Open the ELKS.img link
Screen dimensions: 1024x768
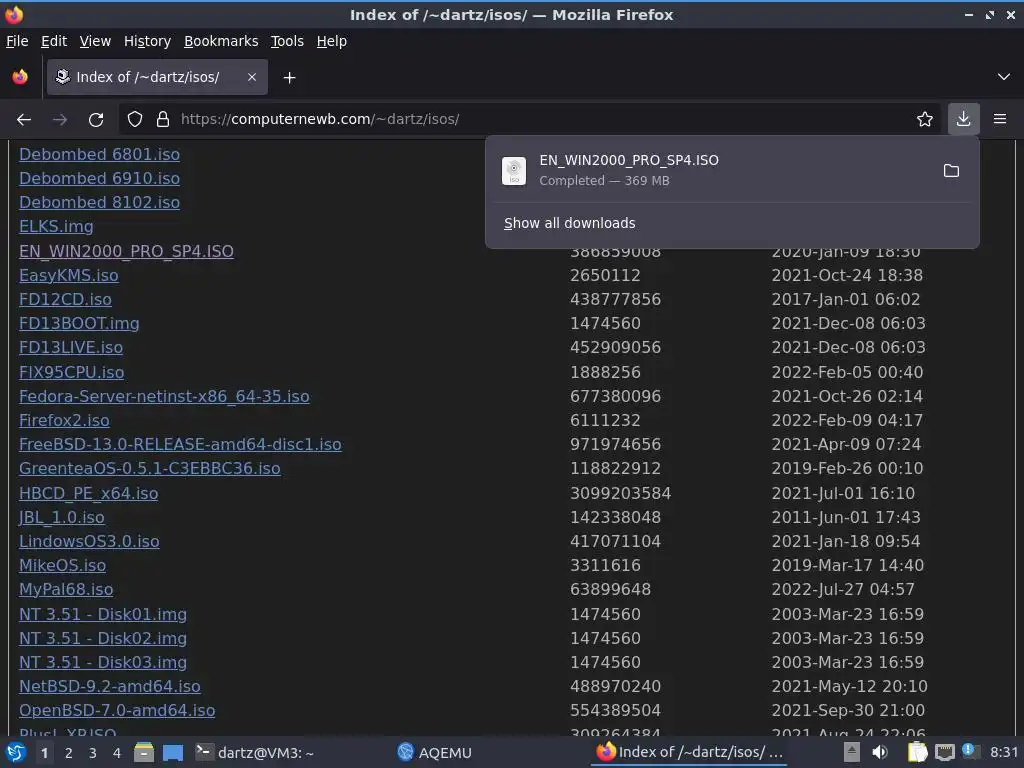[x=56, y=227]
